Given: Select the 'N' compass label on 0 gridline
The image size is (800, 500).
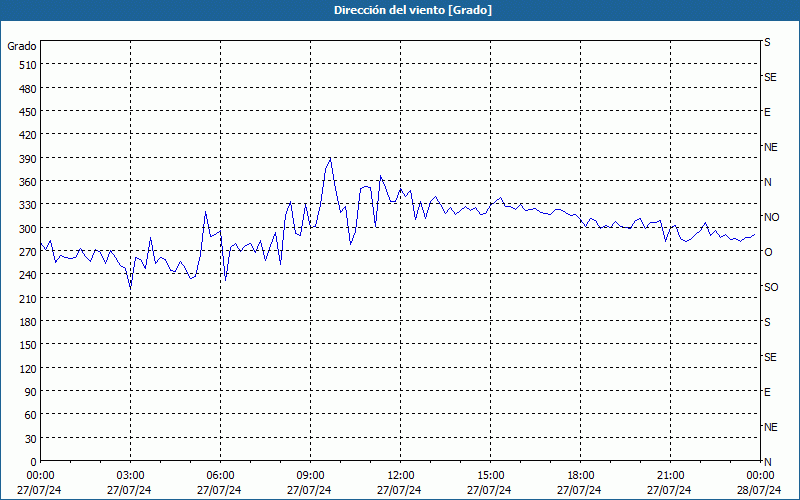Looking at the screenshot, I should click(x=767, y=462).
